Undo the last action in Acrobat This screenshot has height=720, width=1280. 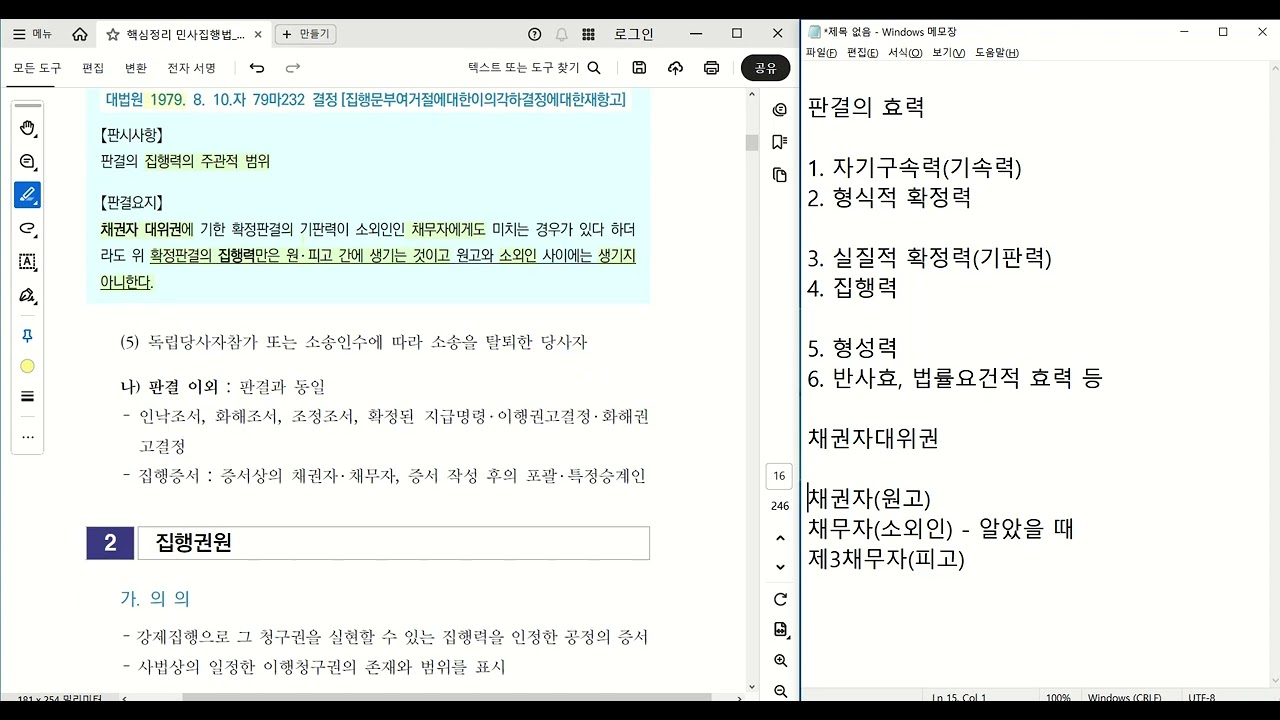coord(257,68)
